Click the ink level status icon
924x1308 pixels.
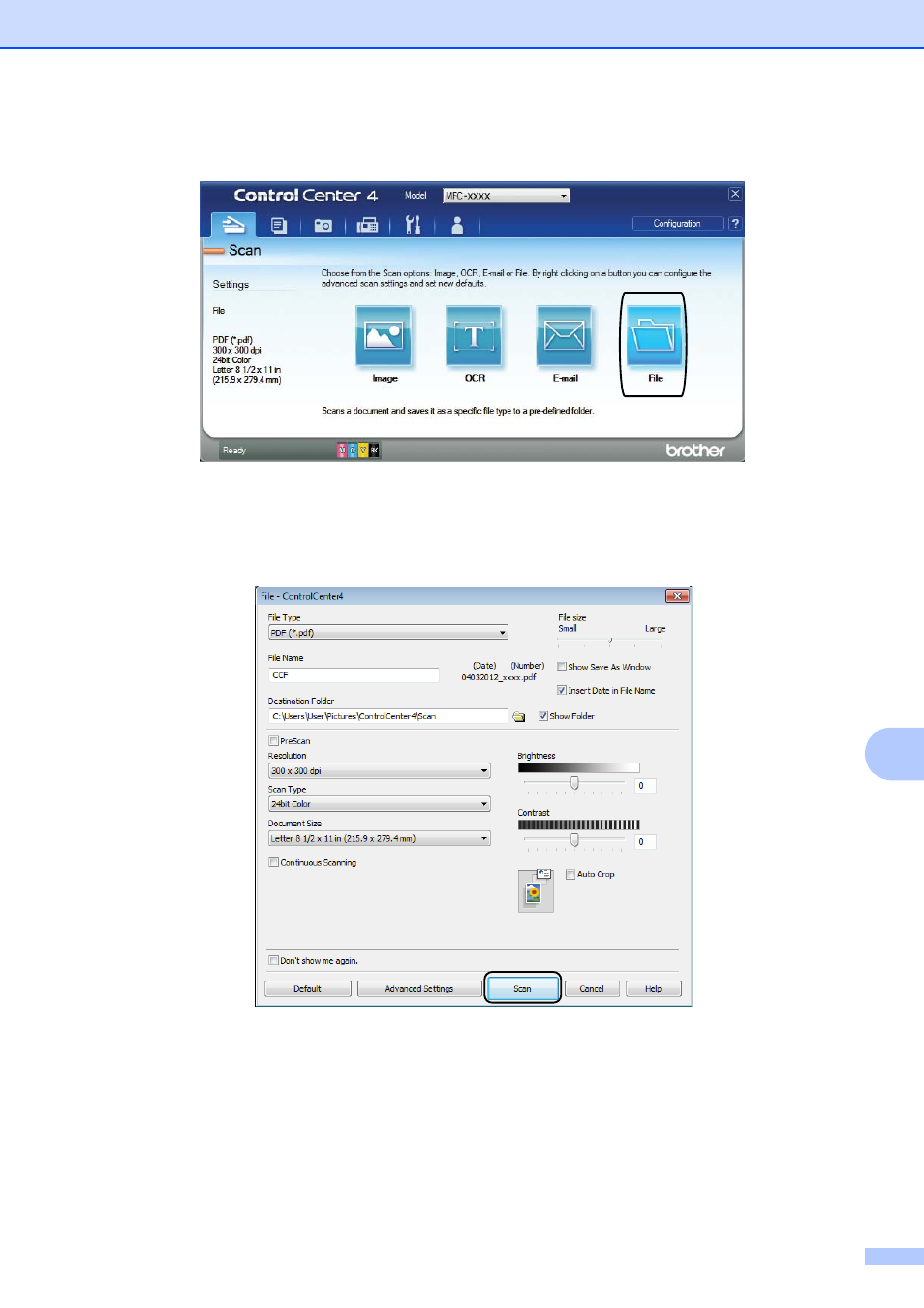click(358, 451)
